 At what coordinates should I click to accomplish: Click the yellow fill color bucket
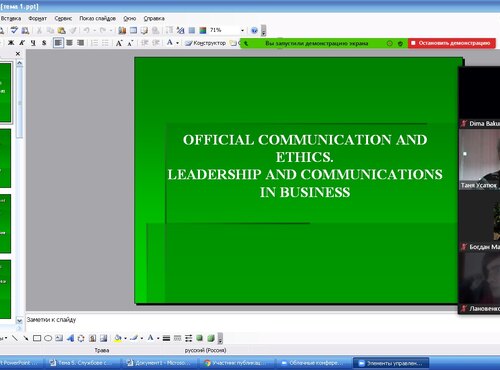coord(118,338)
